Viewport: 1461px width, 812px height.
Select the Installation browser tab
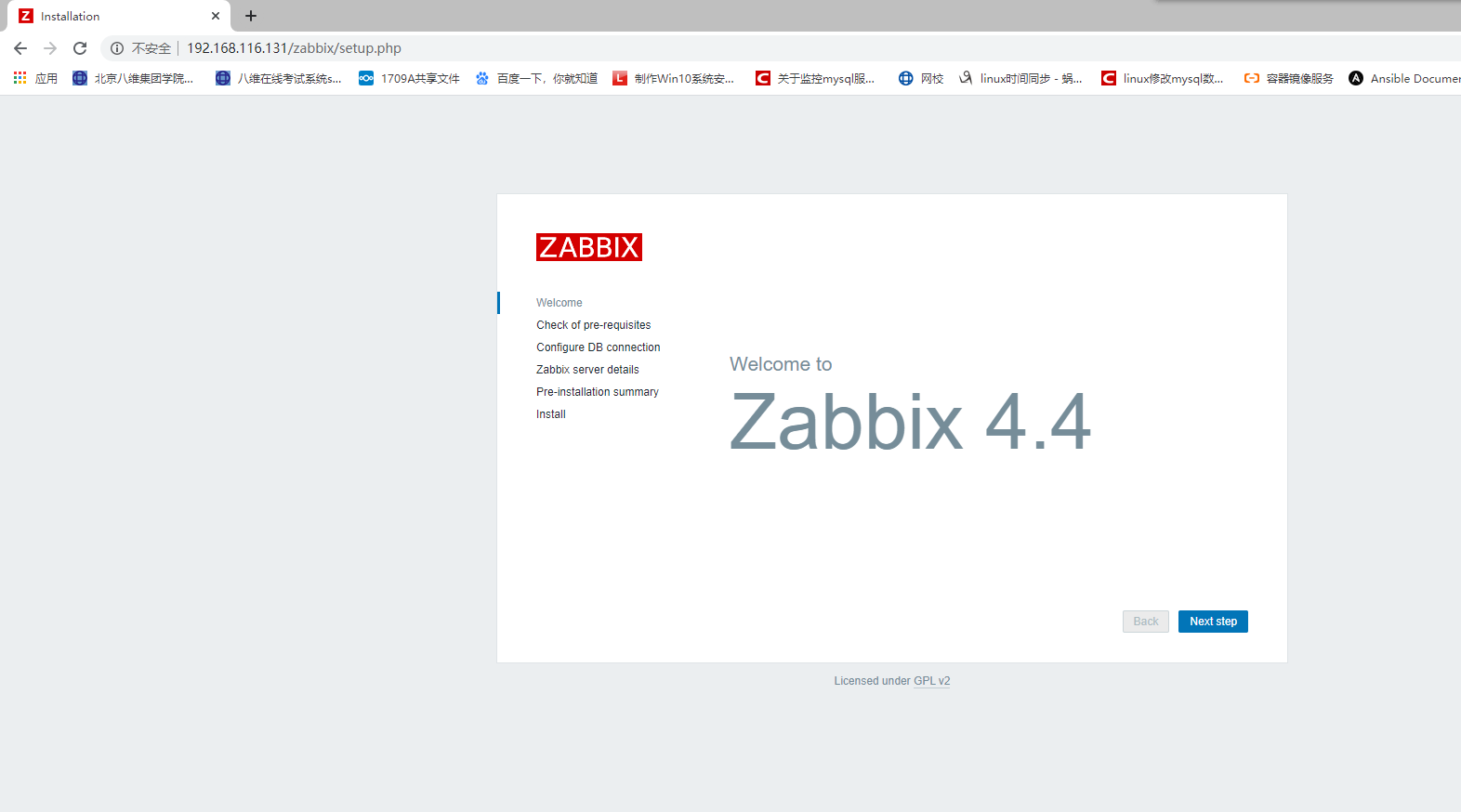pos(120,16)
